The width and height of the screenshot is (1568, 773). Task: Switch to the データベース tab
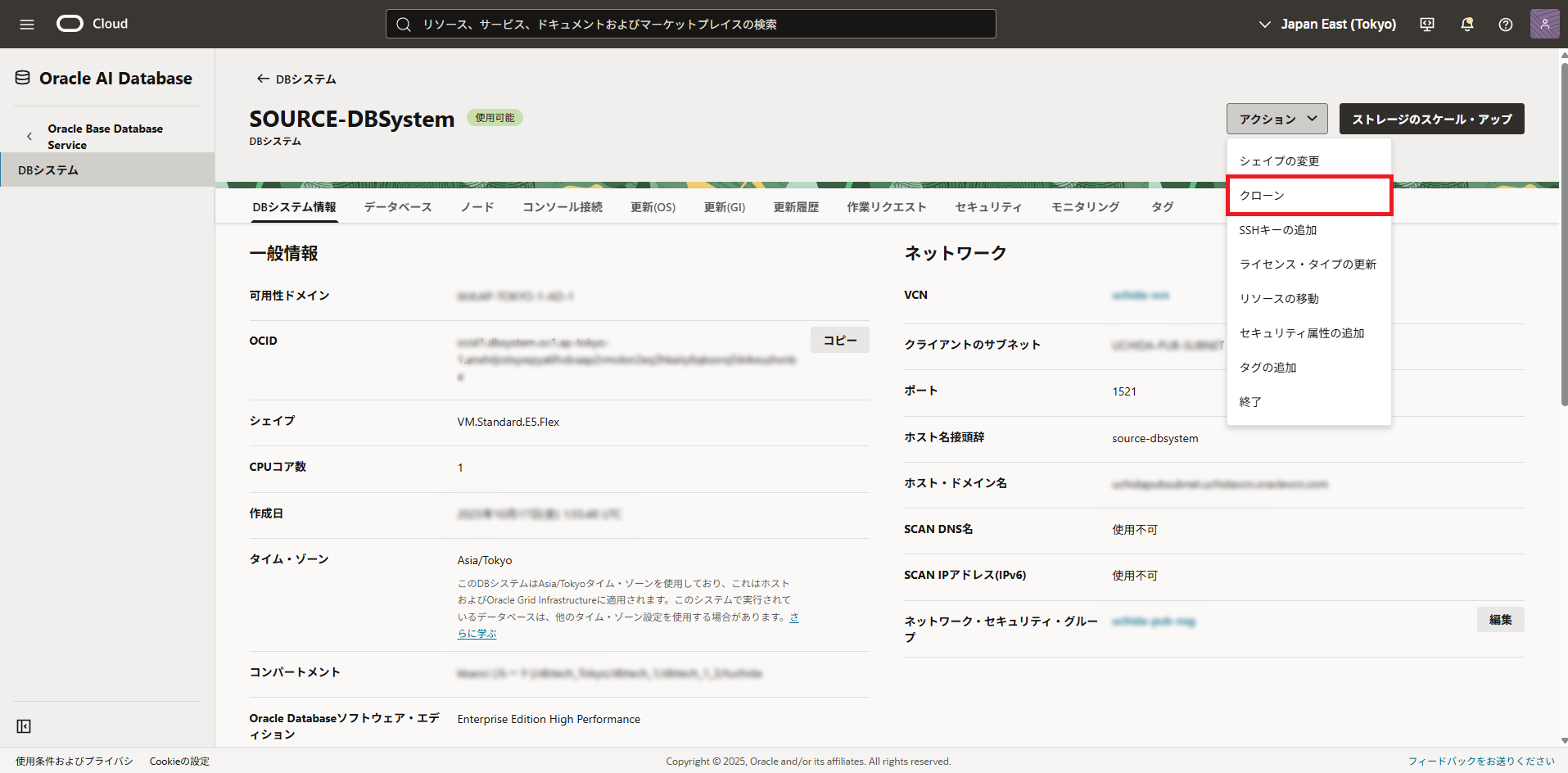(x=397, y=207)
